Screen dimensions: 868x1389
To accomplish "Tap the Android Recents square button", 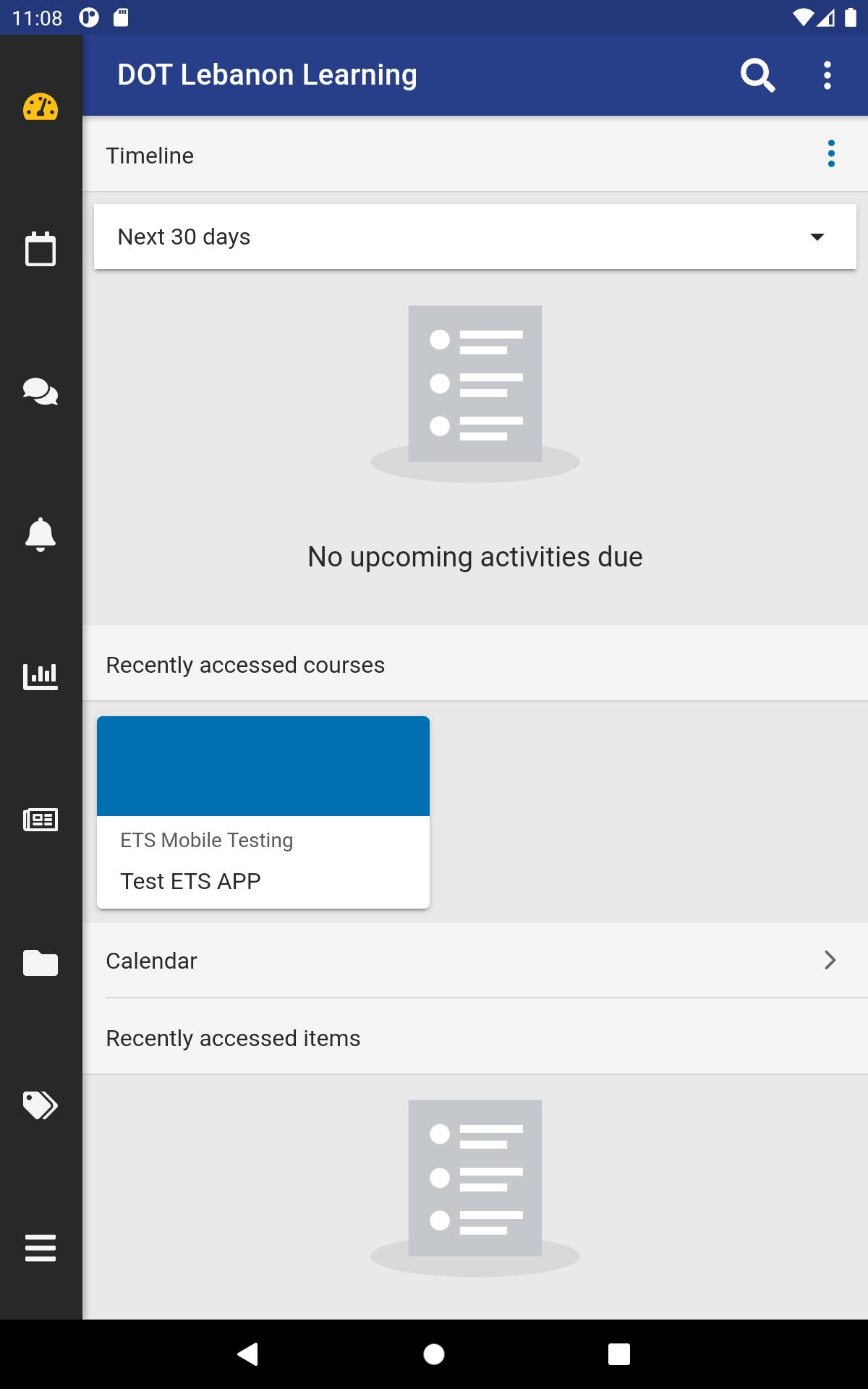I will coord(619,1354).
